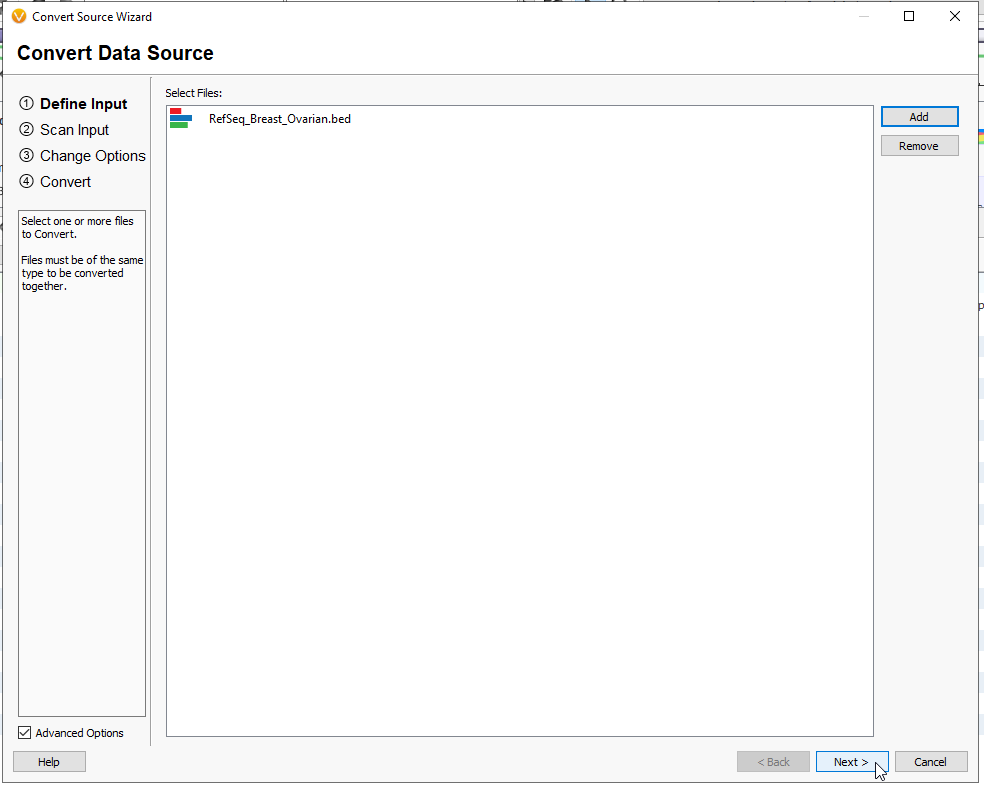This screenshot has height=794, width=984.
Task: Maximize the Convert Source Wizard window
Action: pyautogui.click(x=908, y=16)
